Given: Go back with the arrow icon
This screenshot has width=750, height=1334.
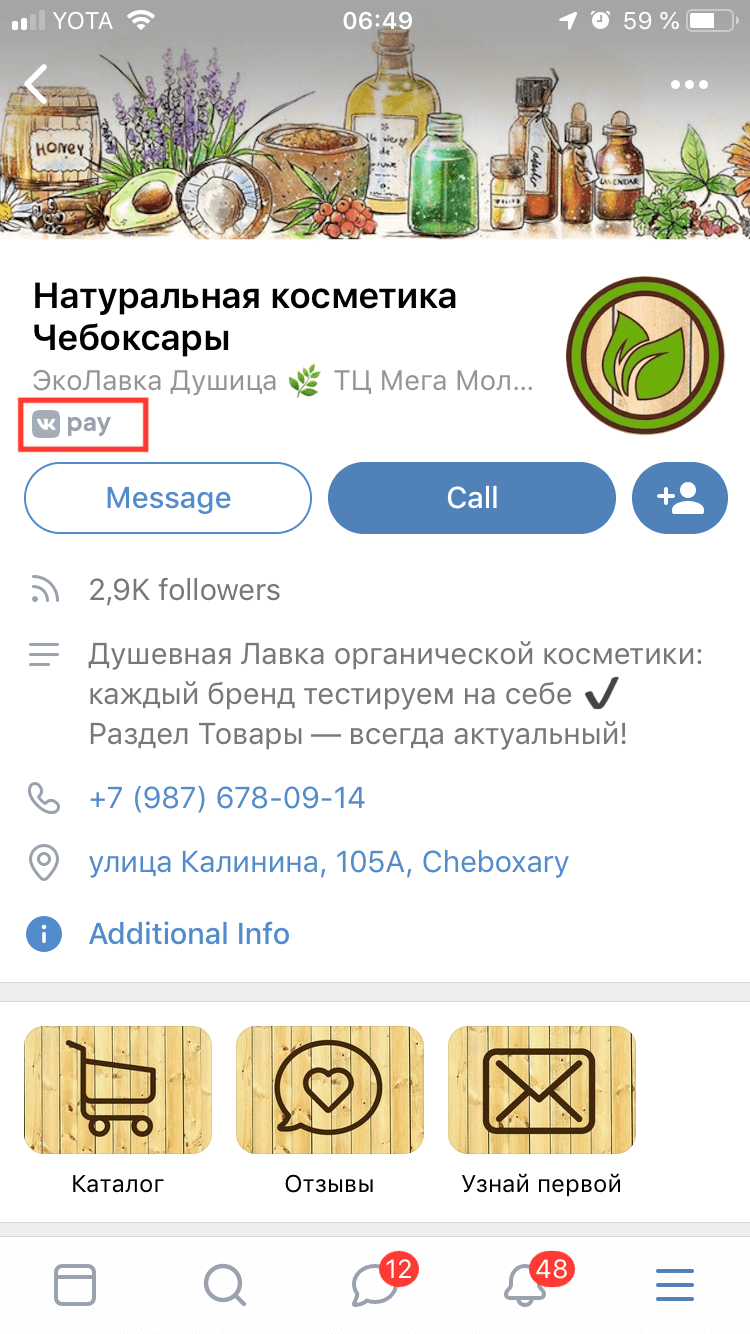Looking at the screenshot, I should click(x=37, y=85).
